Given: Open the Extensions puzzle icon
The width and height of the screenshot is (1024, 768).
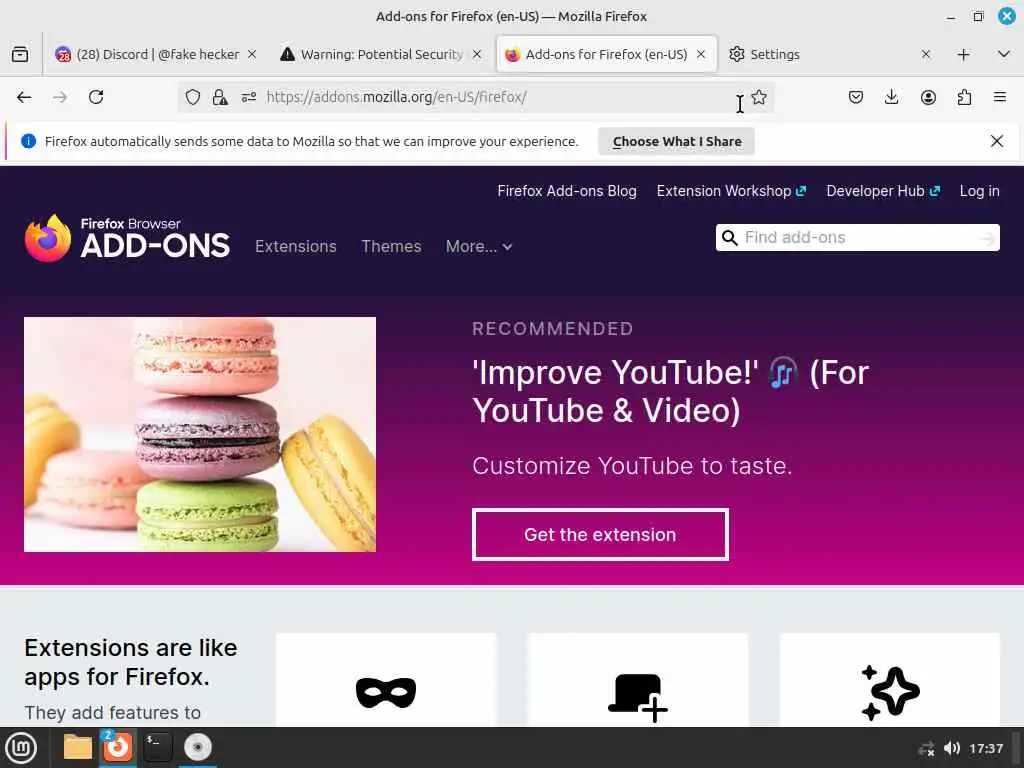Looking at the screenshot, I should click(x=964, y=97).
